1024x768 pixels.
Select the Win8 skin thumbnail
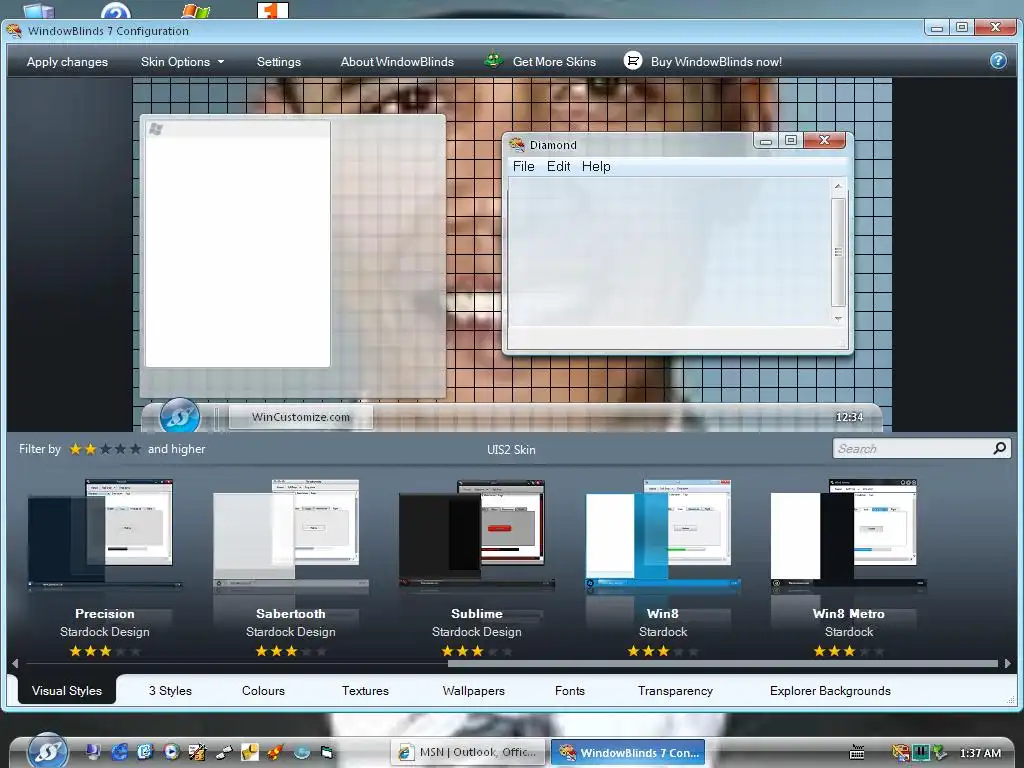[x=663, y=535]
